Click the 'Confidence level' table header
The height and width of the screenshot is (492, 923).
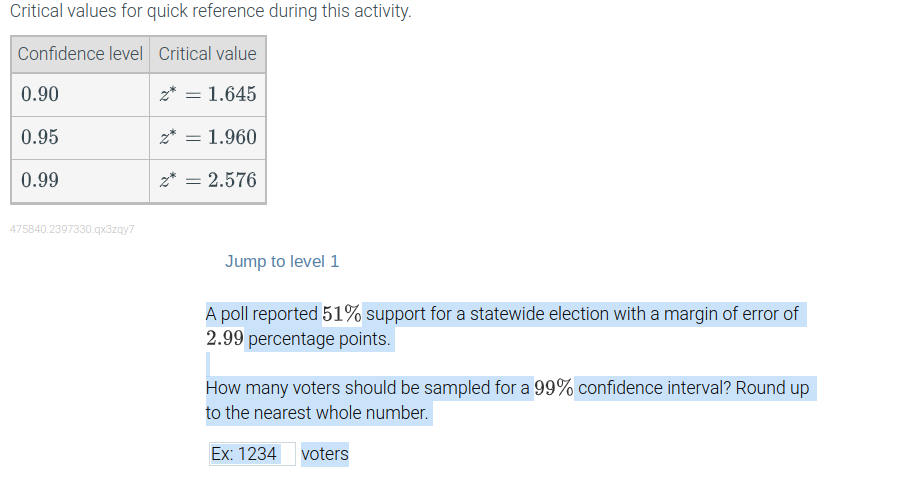pos(80,54)
